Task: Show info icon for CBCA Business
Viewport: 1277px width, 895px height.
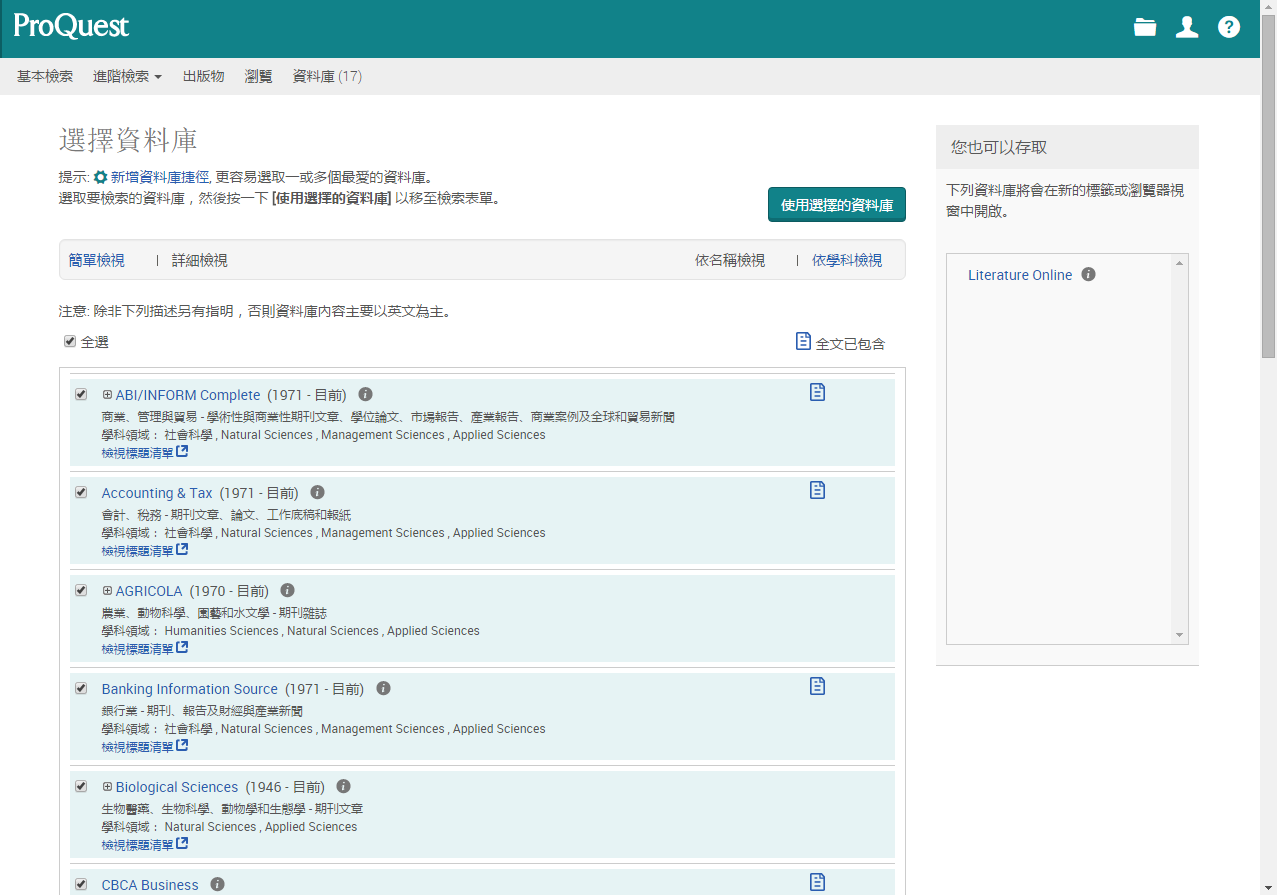Action: pyautogui.click(x=218, y=884)
